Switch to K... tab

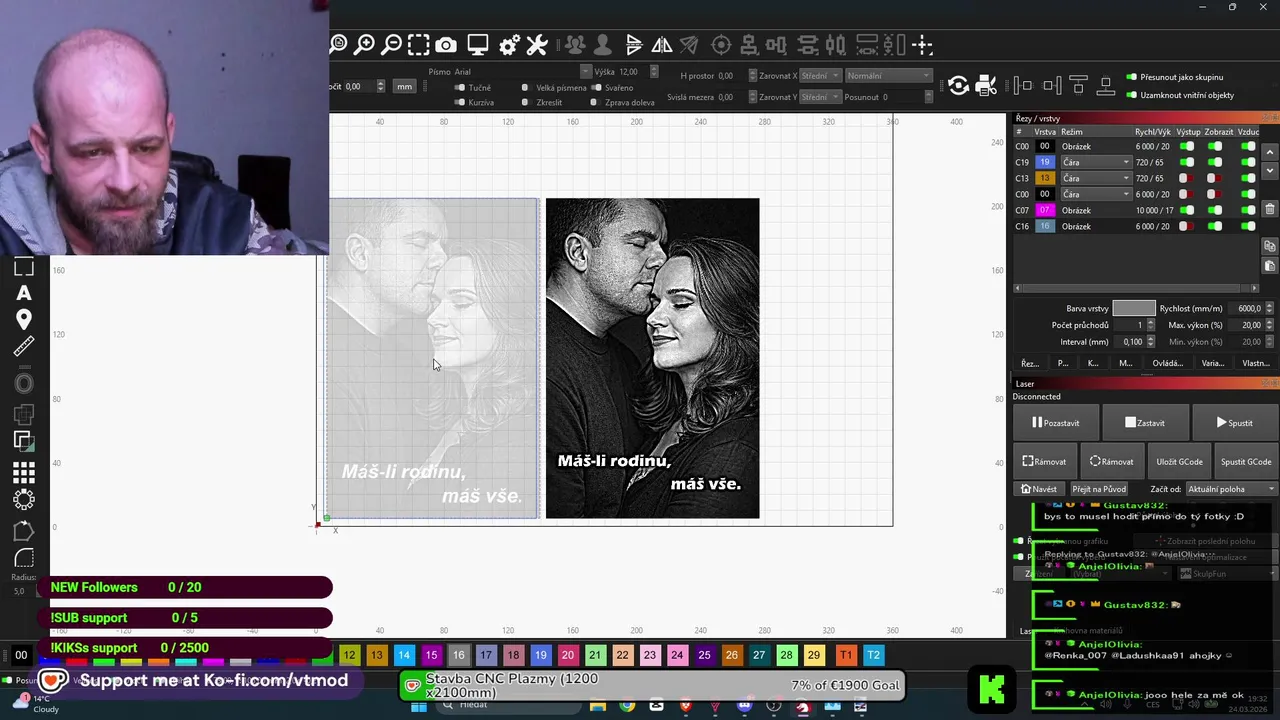click(x=1093, y=363)
